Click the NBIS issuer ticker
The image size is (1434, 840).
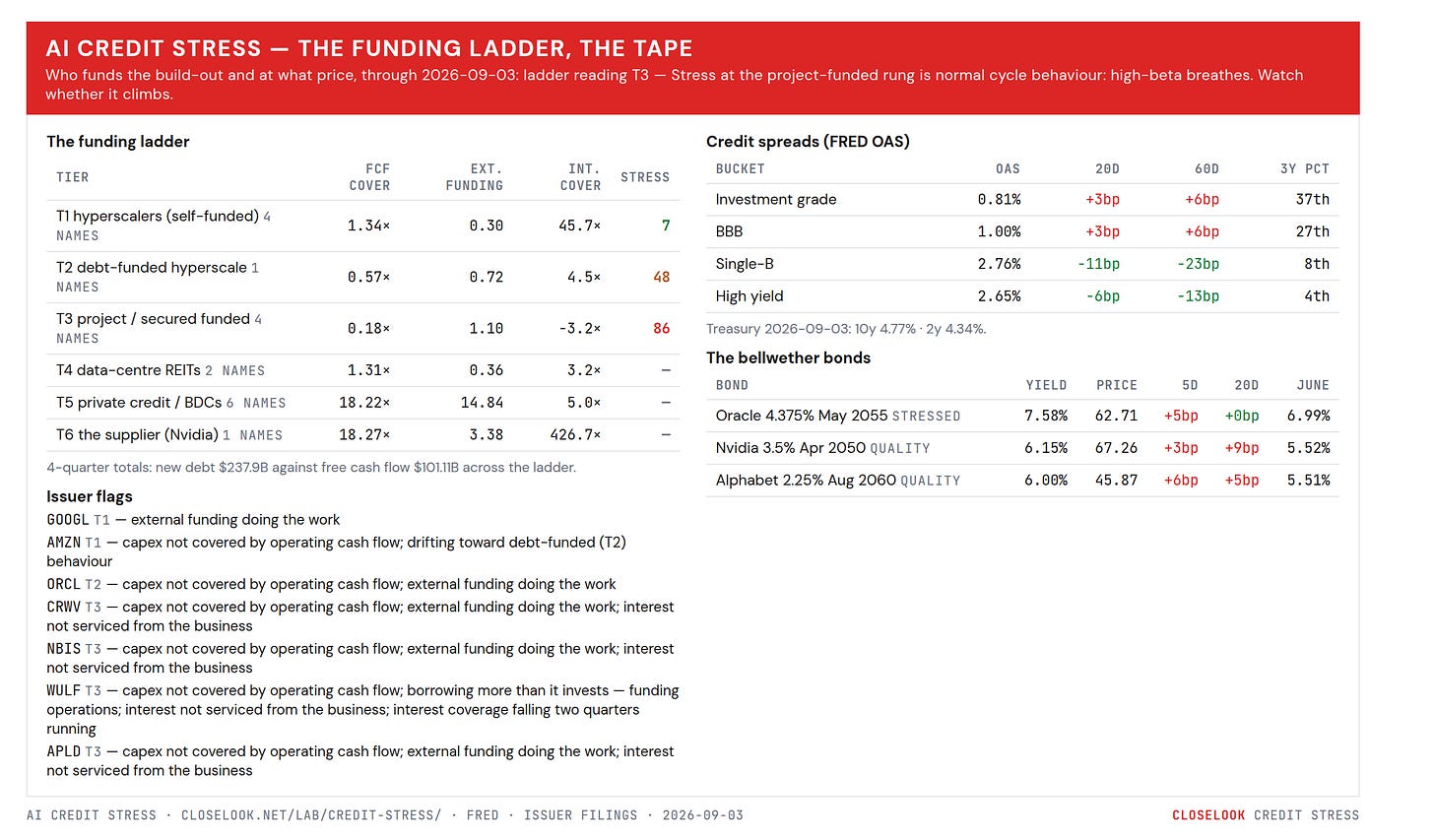point(64,649)
